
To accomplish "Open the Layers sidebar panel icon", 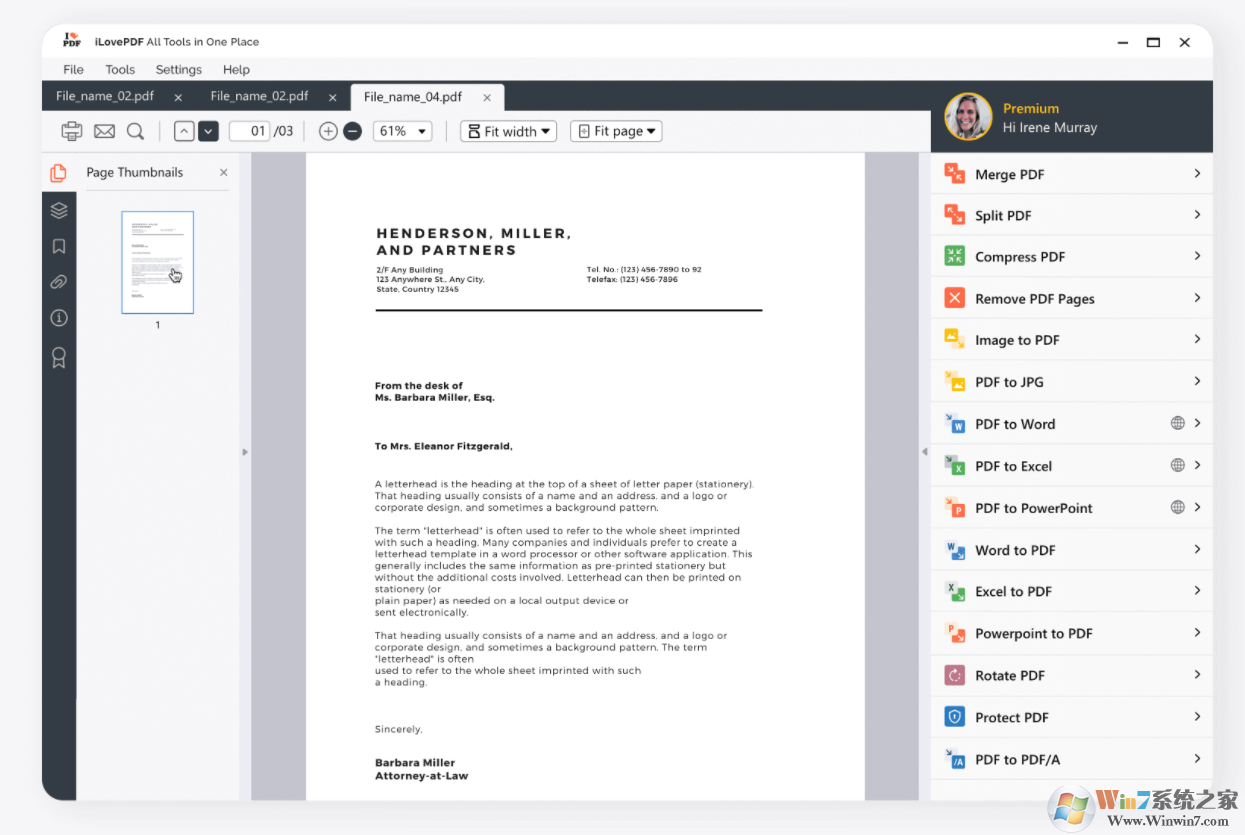I will click(59, 210).
